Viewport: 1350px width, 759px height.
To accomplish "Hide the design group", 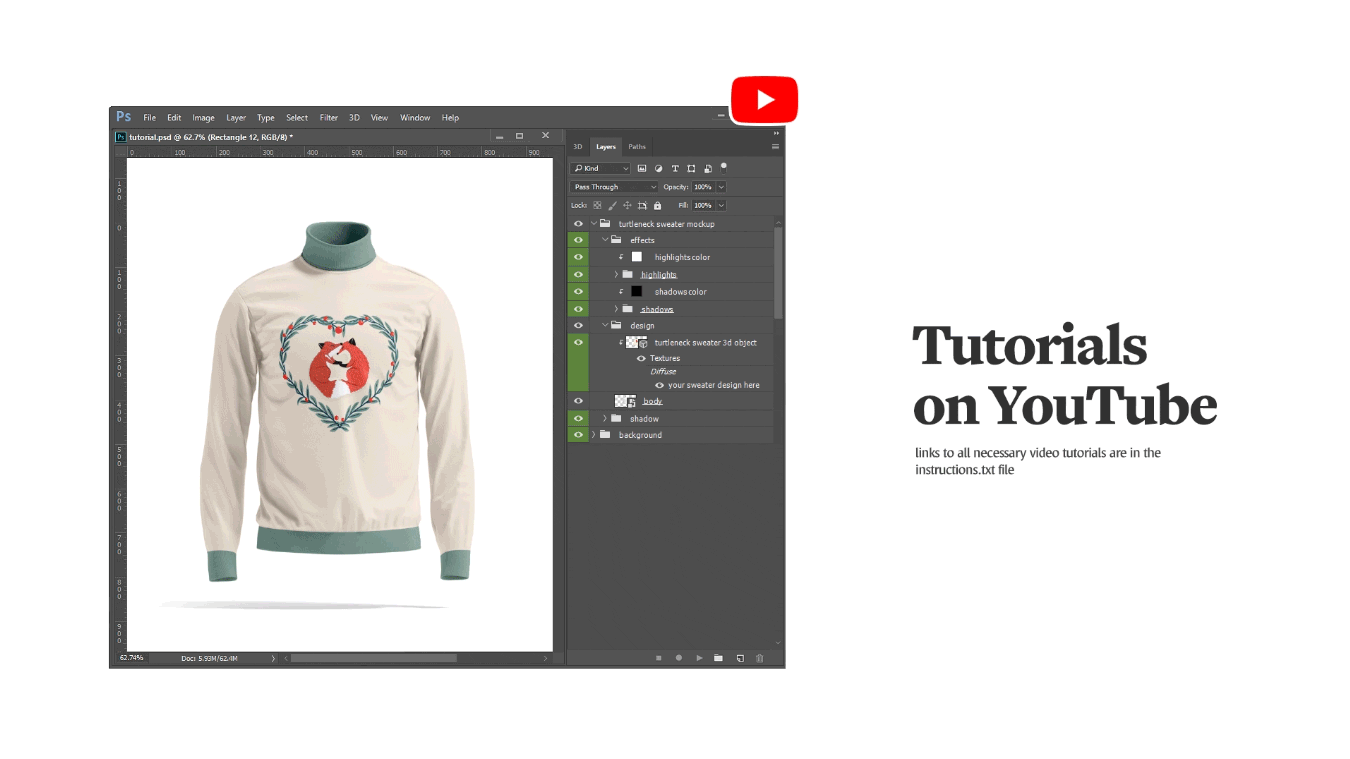I will [578, 325].
